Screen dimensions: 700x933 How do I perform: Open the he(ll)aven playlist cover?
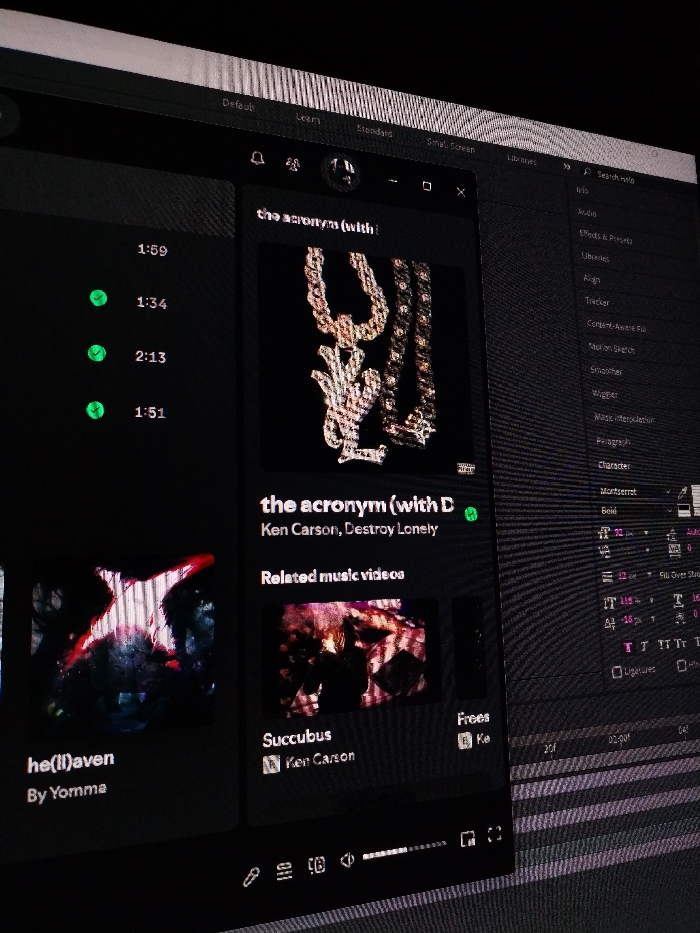point(123,647)
